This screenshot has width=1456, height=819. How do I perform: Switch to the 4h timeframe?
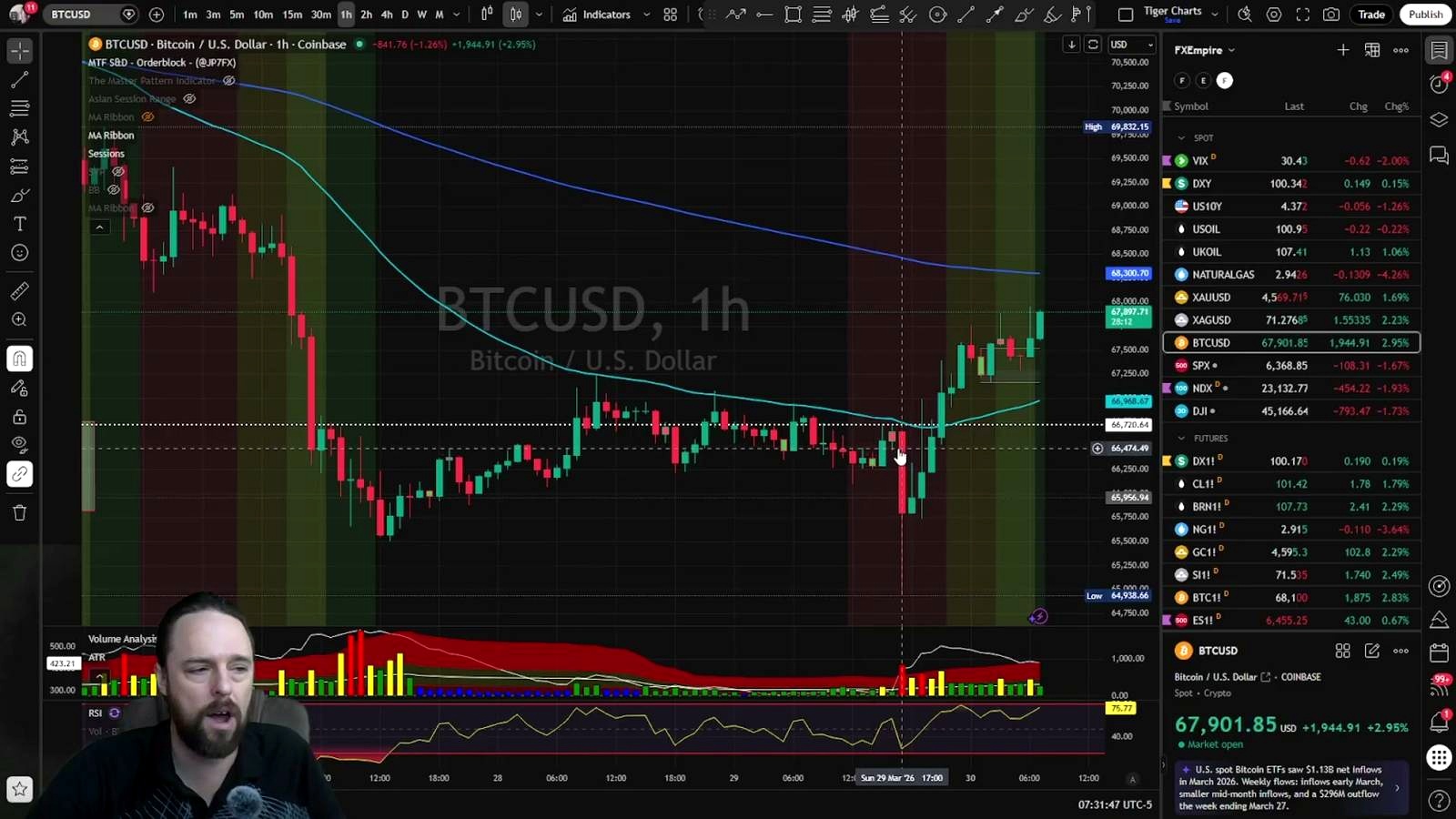click(x=387, y=15)
